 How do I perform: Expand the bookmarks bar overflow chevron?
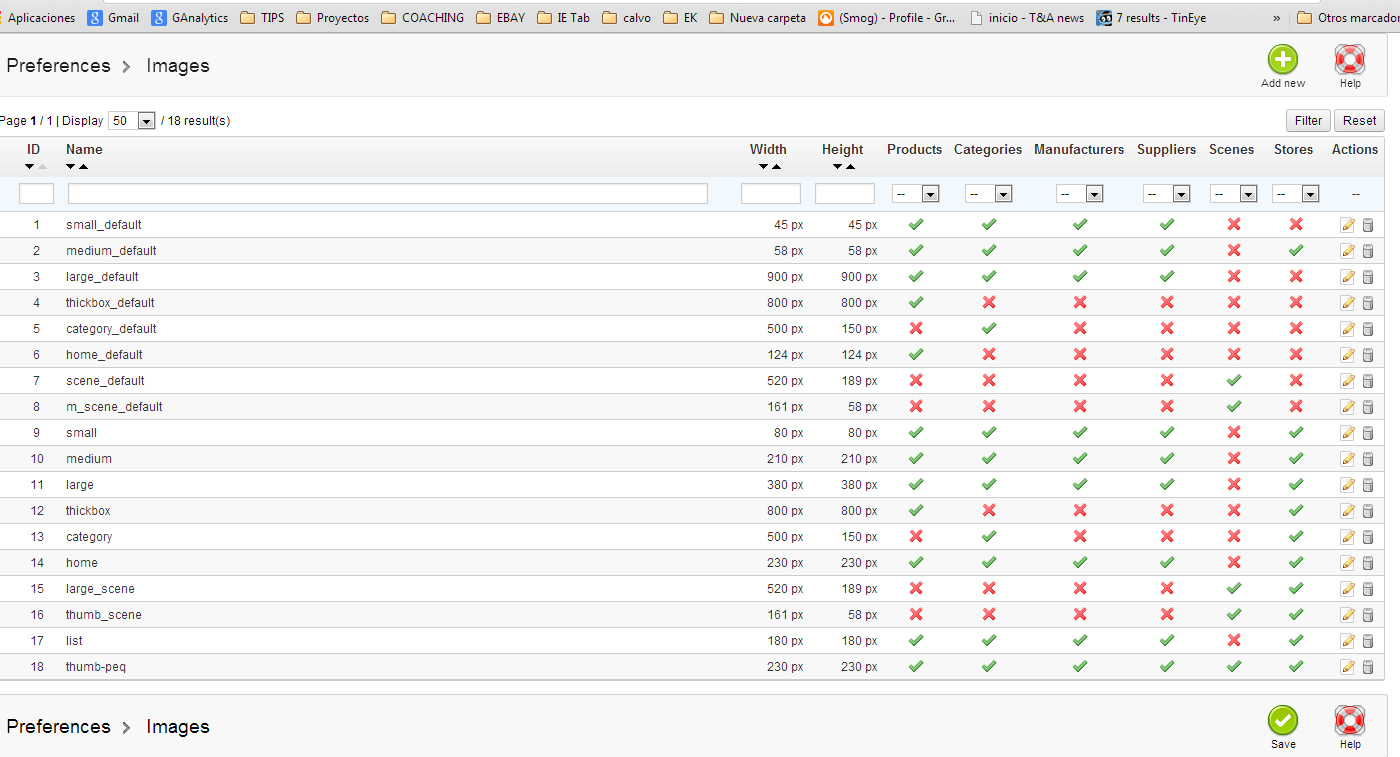pyautogui.click(x=1276, y=18)
